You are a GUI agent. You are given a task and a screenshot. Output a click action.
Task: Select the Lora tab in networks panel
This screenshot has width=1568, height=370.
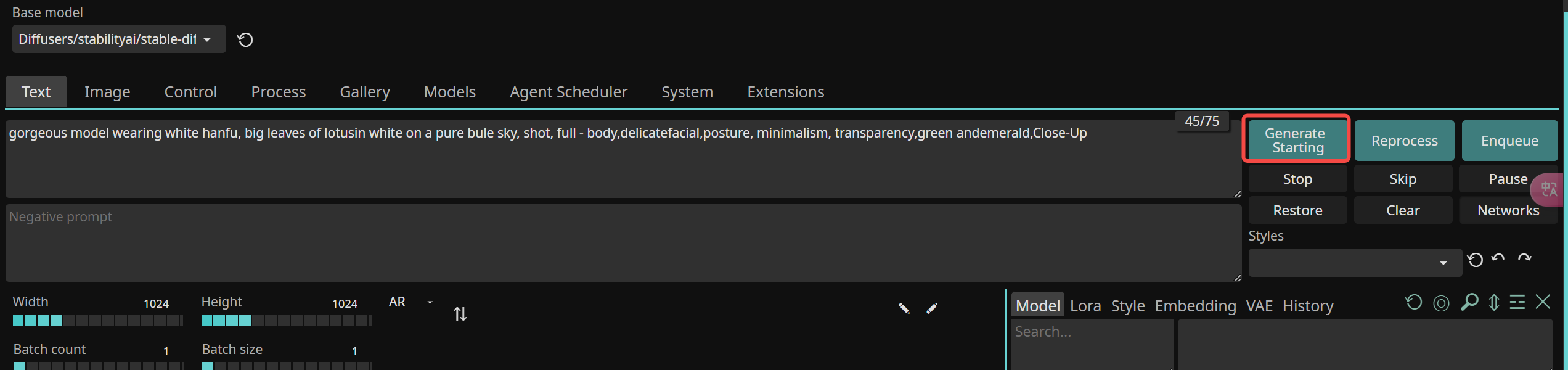tap(1085, 306)
